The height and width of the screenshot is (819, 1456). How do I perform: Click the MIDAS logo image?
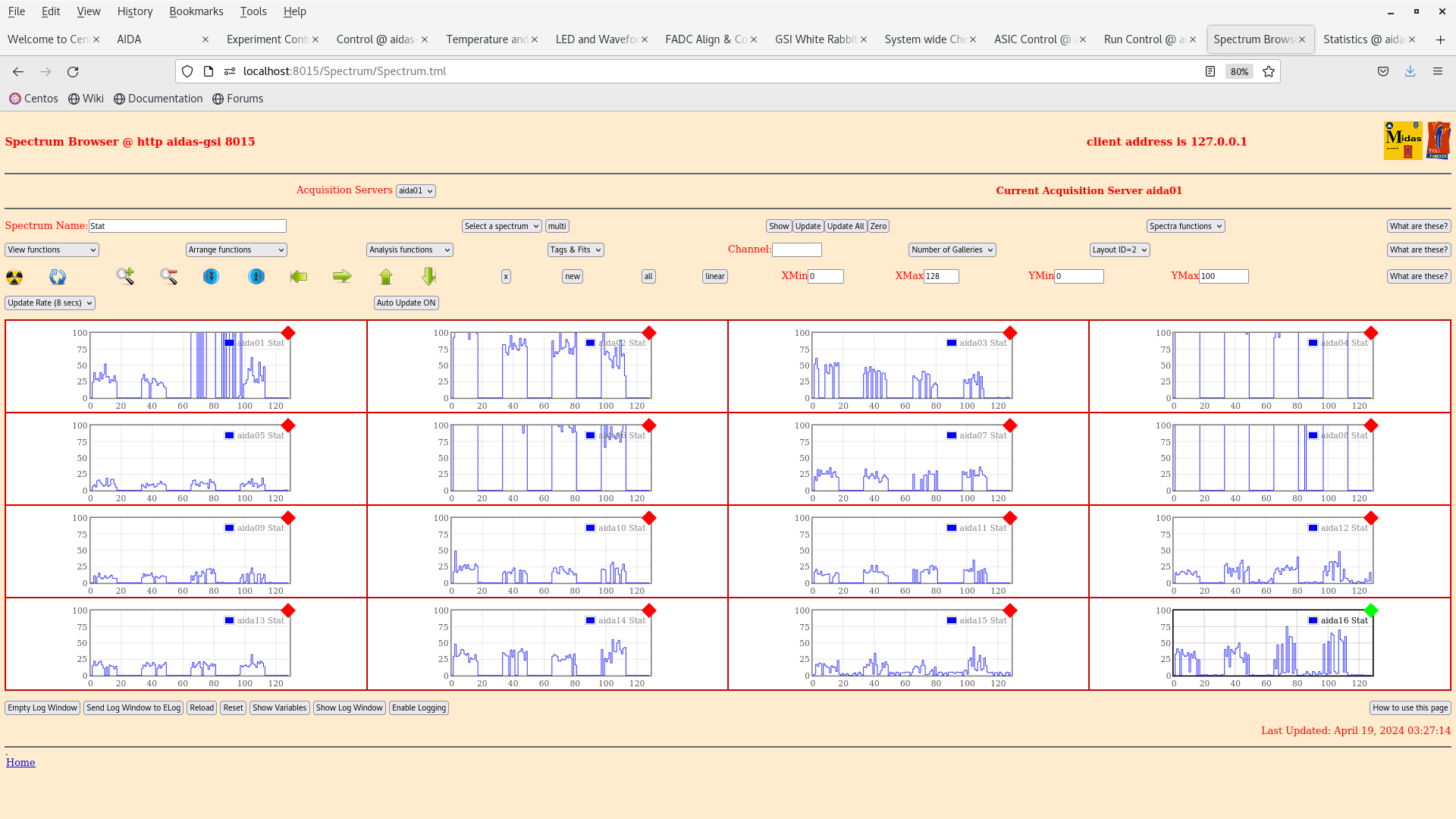[1403, 140]
